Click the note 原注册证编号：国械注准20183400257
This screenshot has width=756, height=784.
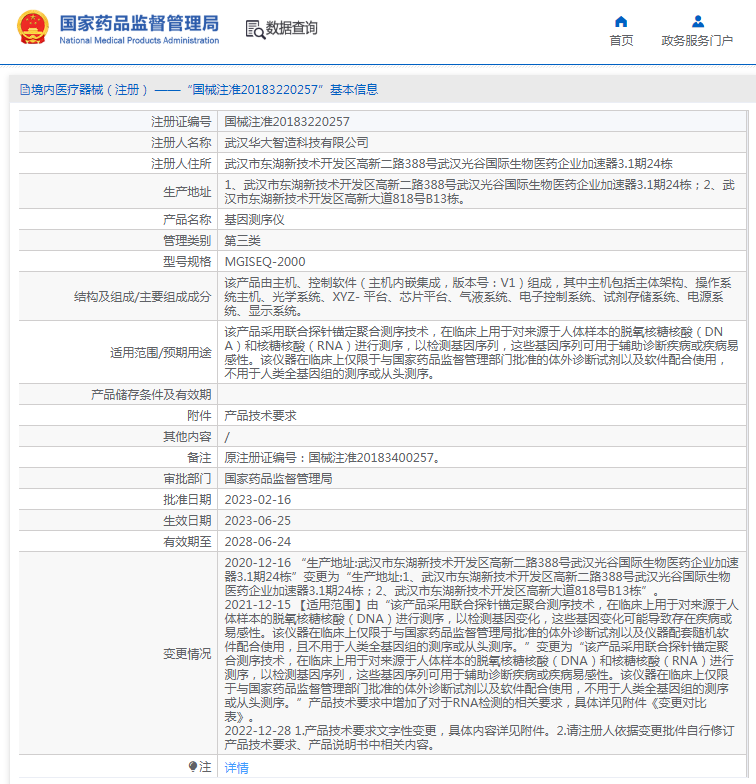click(x=332, y=458)
